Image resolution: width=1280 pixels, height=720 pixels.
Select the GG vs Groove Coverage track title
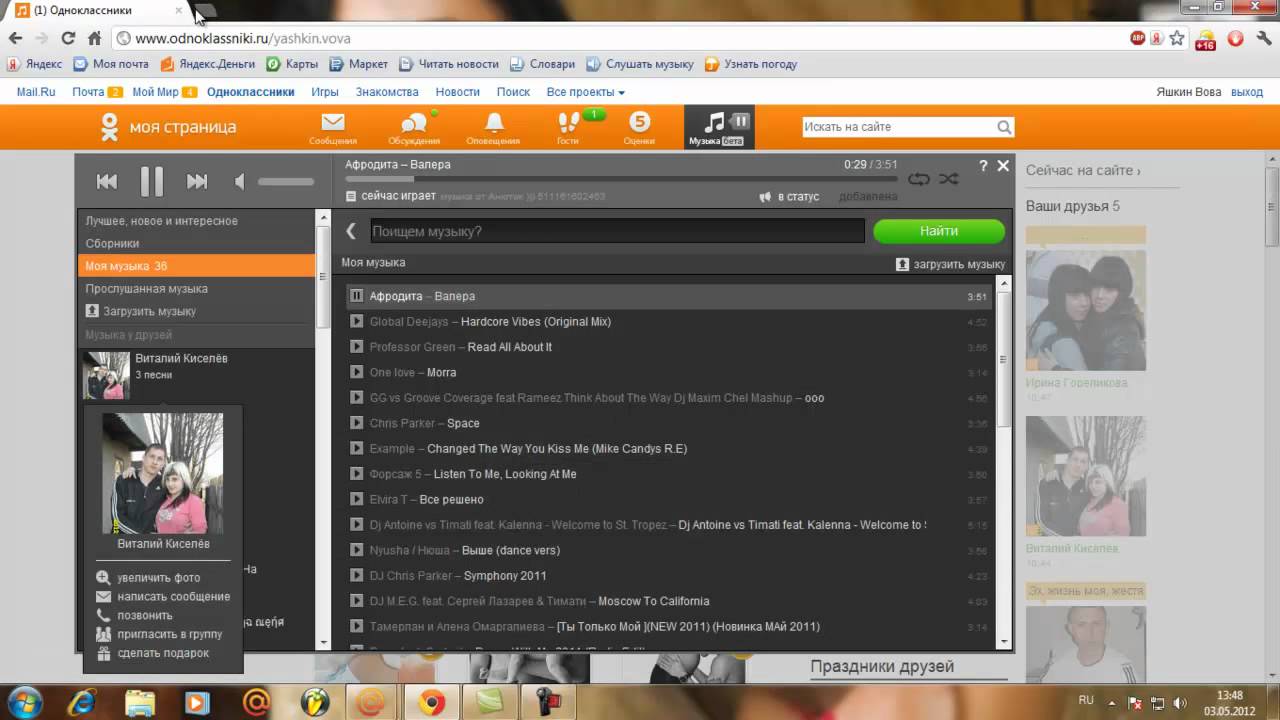click(x=597, y=398)
